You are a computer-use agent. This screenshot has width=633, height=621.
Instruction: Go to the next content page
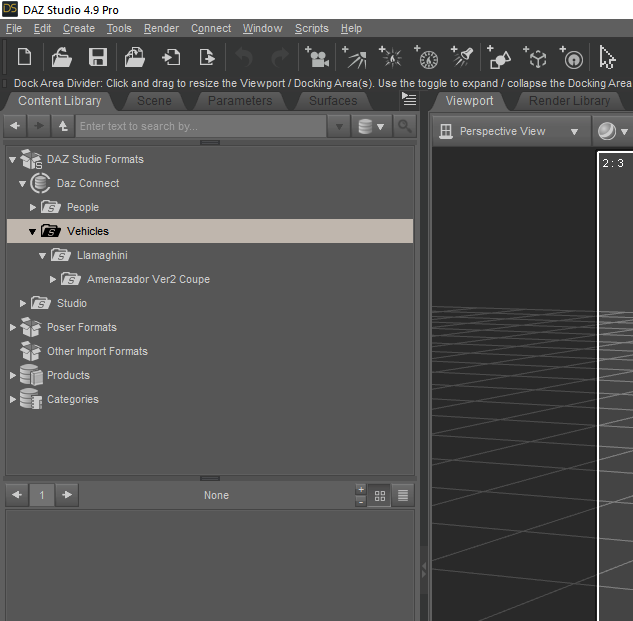click(67, 495)
